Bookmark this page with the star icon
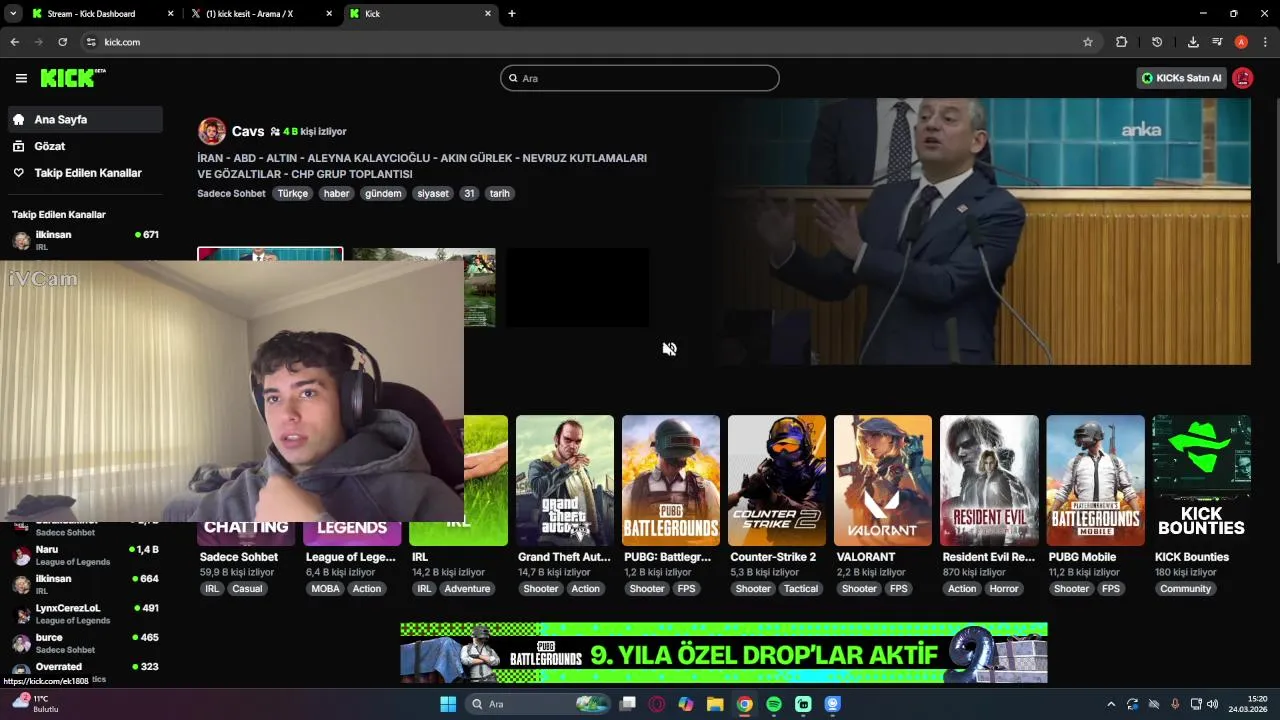Image resolution: width=1280 pixels, height=720 pixels. pyautogui.click(x=1088, y=42)
